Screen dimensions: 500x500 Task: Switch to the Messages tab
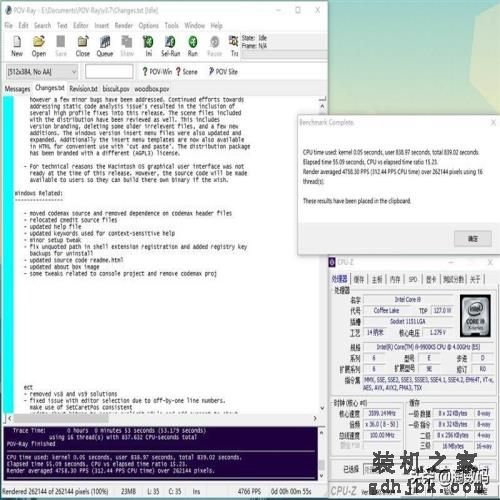point(17,89)
